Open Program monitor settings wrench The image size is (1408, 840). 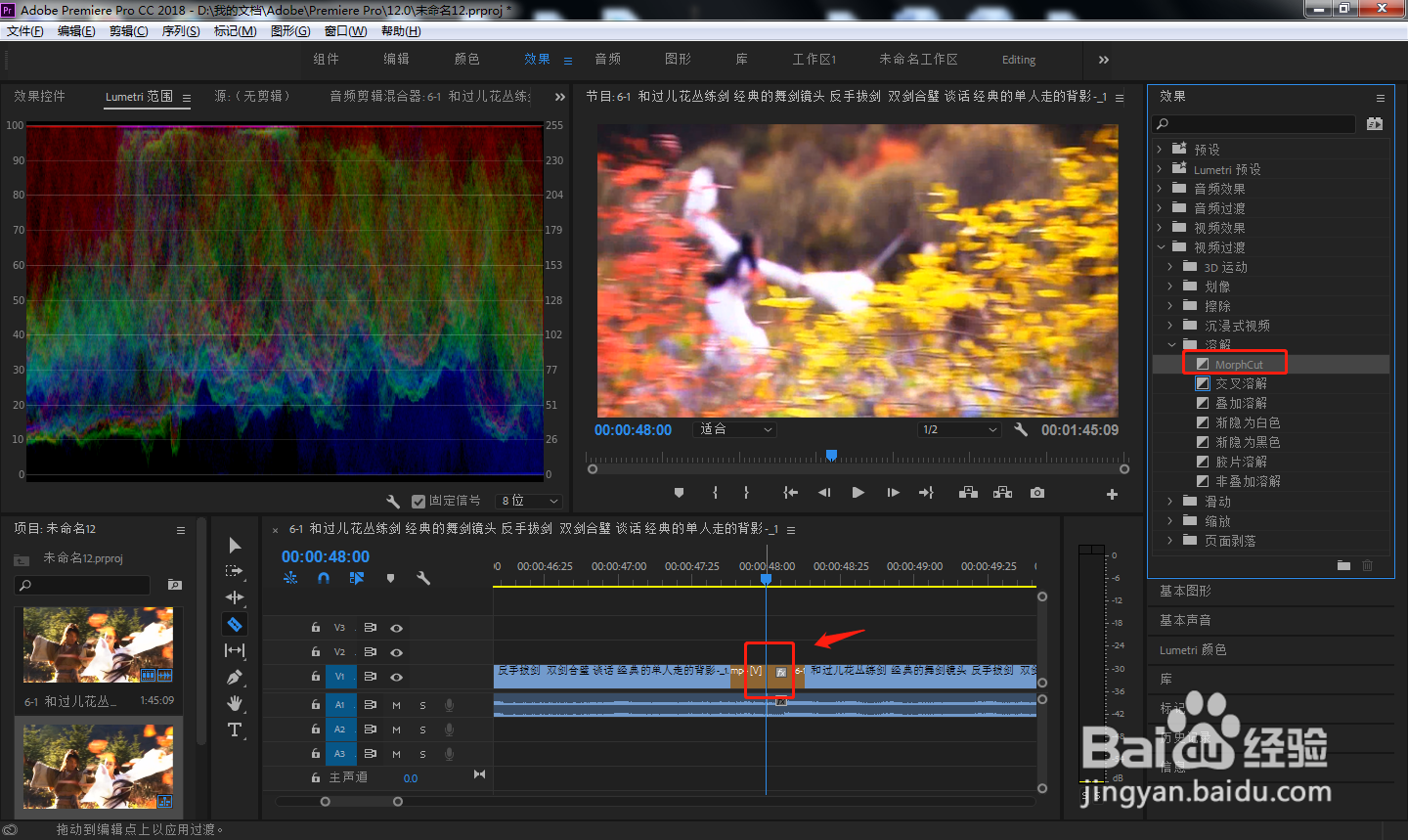[1021, 429]
